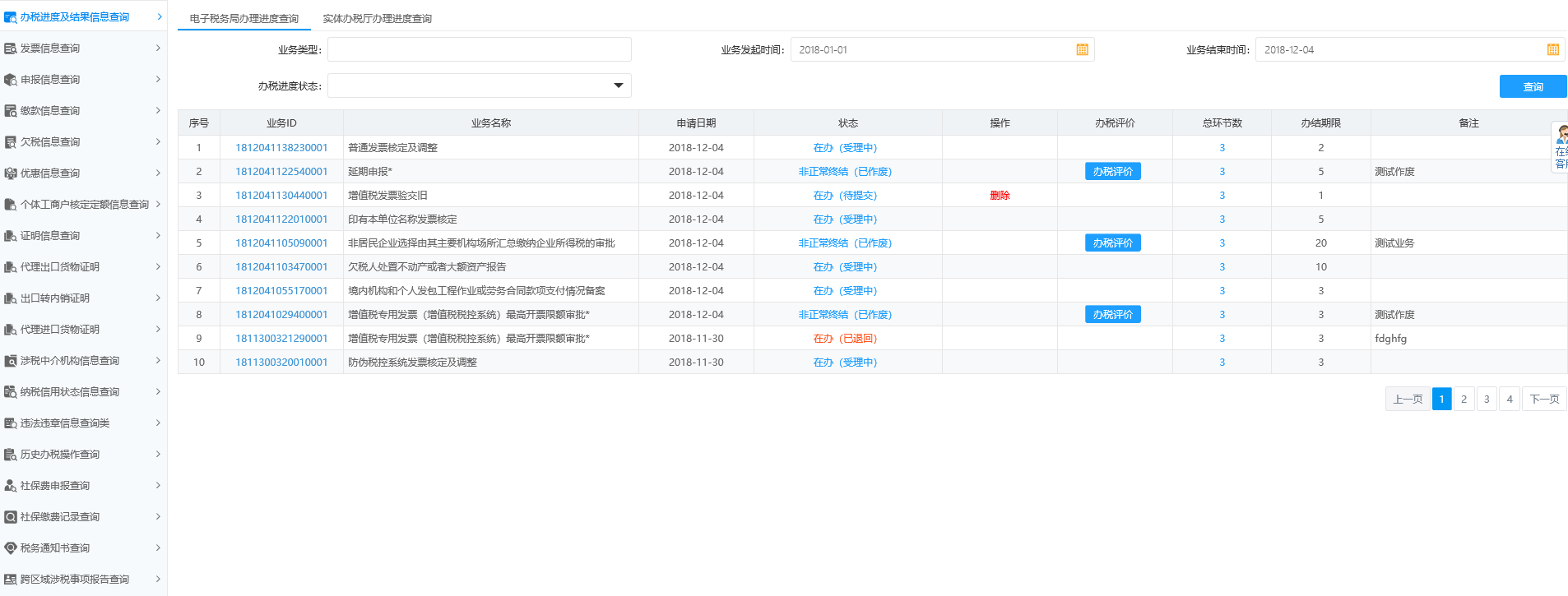Click the 历史办税操作查询 sidebar icon
1568x596 pixels.
pos(10,455)
